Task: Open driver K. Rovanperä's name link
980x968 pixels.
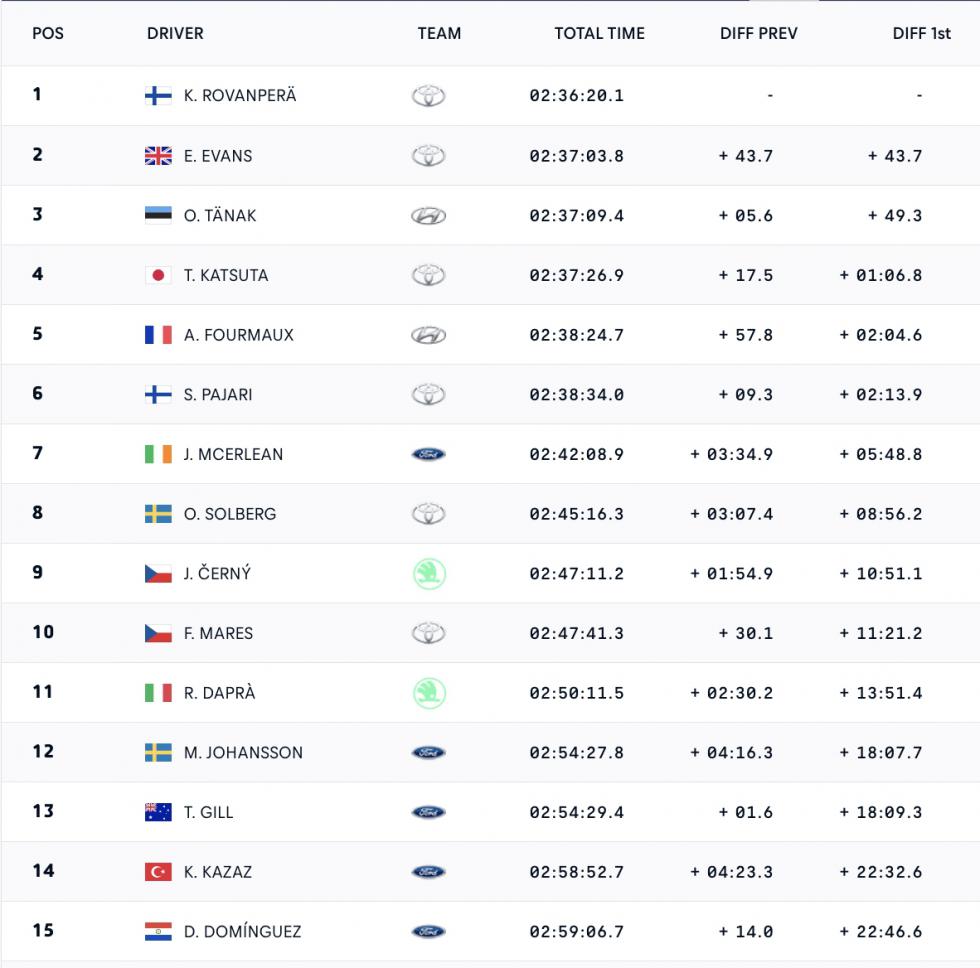Action: [x=240, y=96]
